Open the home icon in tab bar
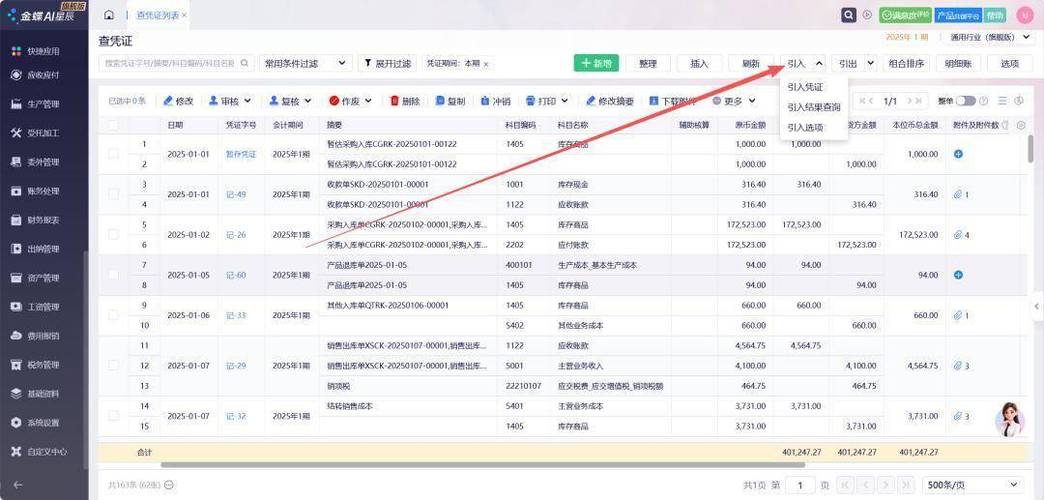This screenshot has height=500, width=1044. click(109, 15)
